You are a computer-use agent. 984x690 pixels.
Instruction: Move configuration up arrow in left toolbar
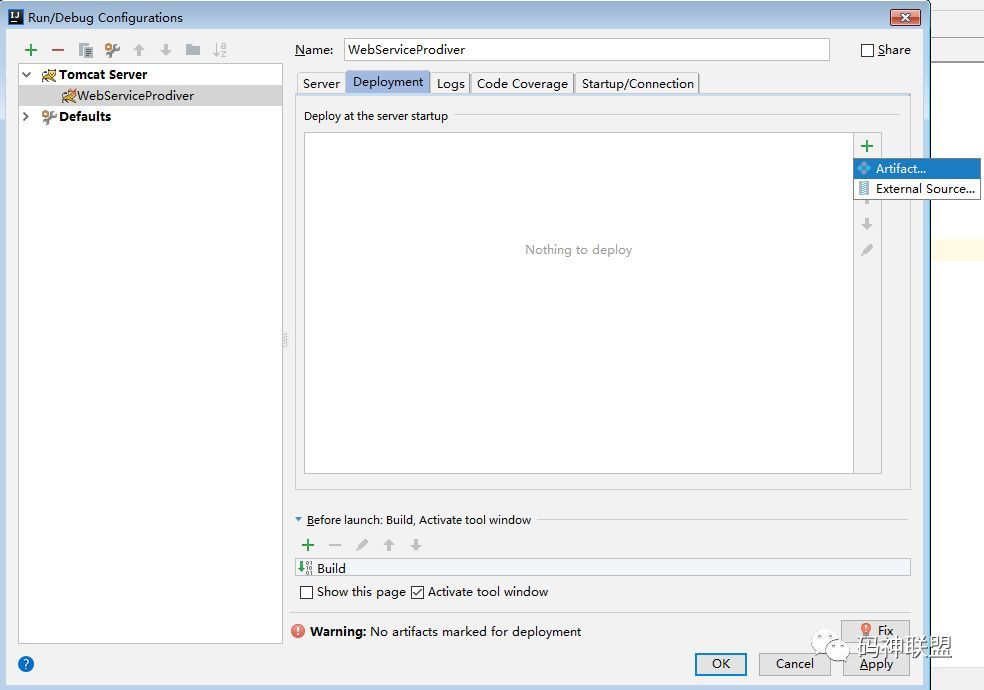pyautogui.click(x=139, y=50)
